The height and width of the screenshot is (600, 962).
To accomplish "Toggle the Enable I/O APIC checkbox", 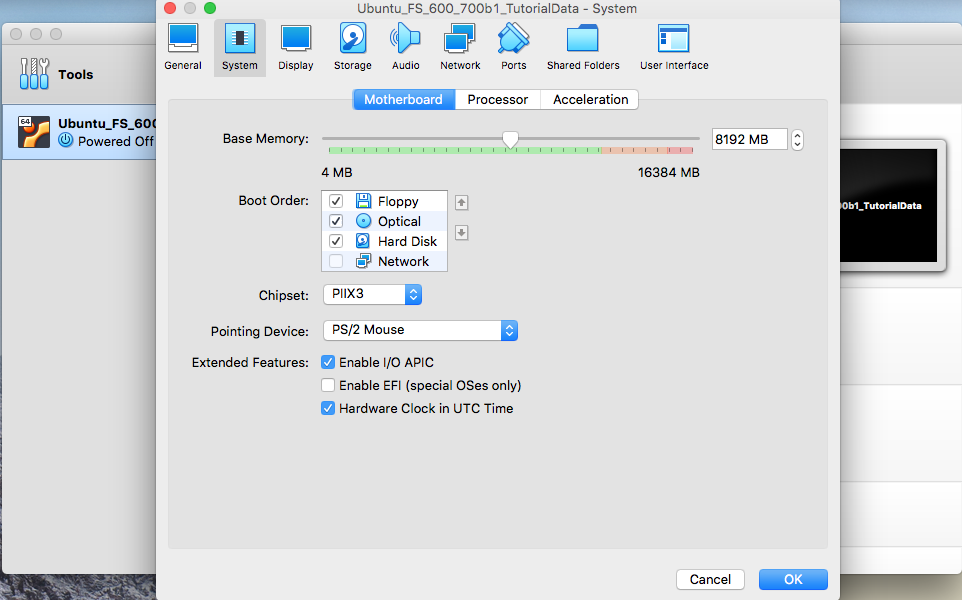I will (x=328, y=362).
